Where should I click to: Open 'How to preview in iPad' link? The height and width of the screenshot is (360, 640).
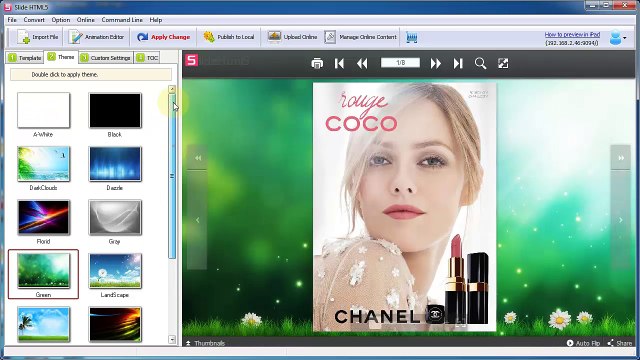[572, 35]
